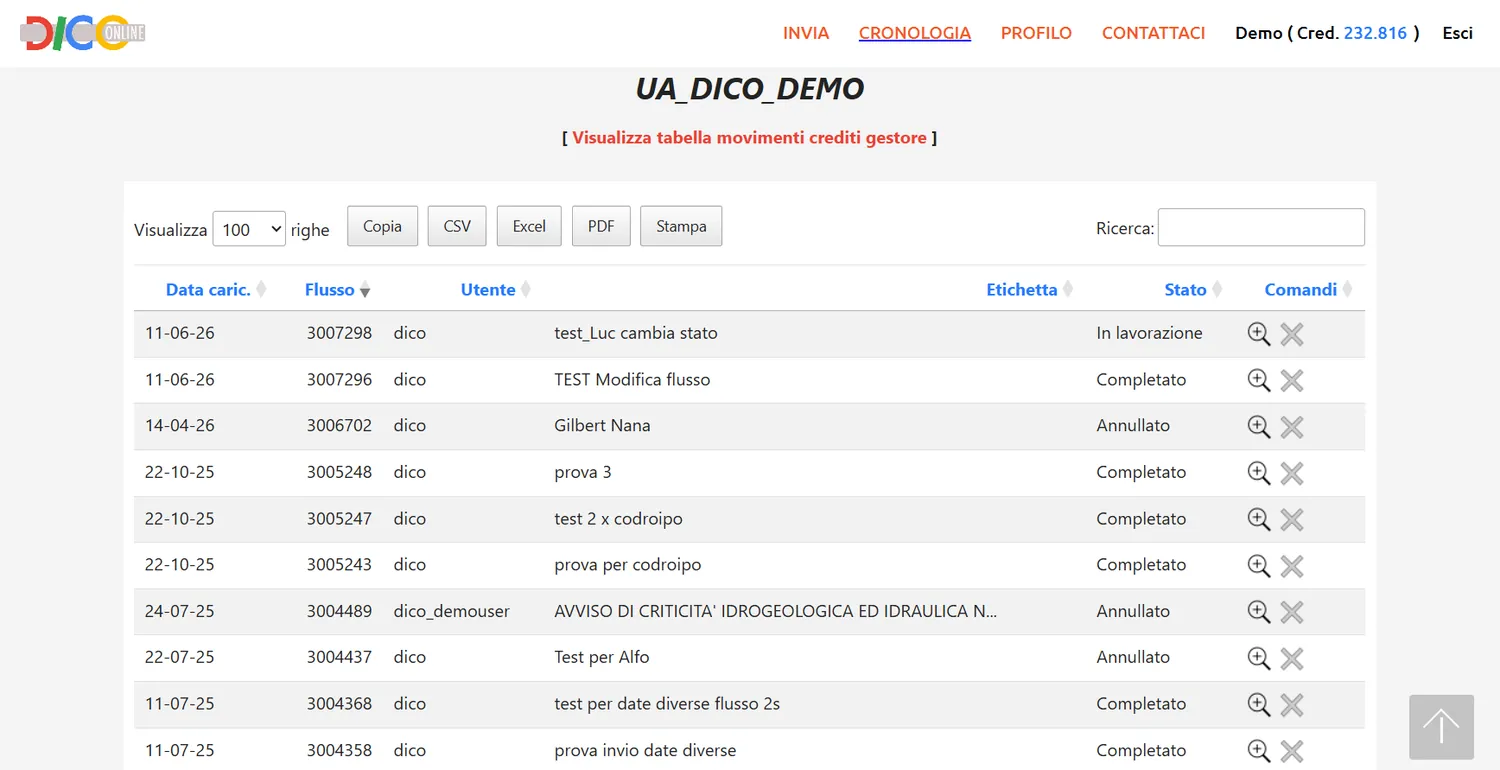Open magnifier for Gilbert Nana row

click(x=1259, y=427)
